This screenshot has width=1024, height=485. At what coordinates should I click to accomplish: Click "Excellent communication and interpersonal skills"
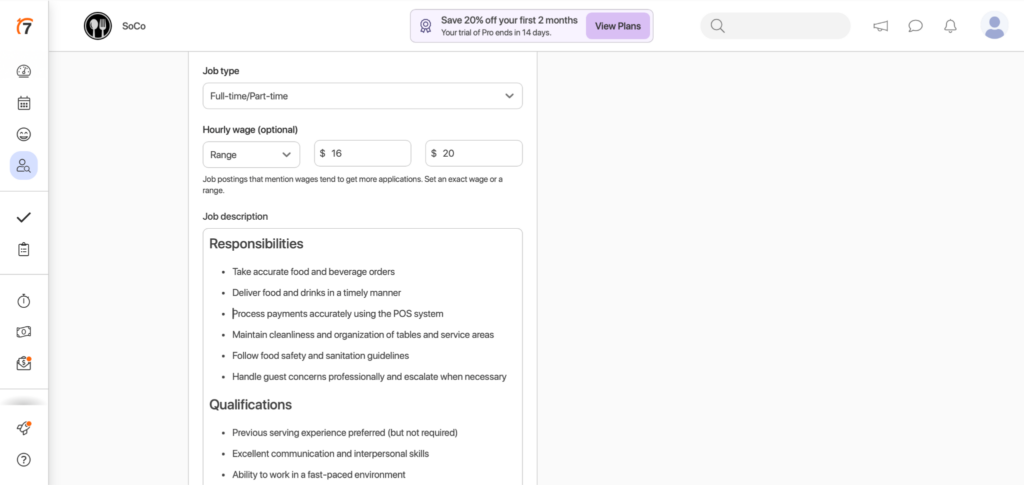(x=330, y=454)
